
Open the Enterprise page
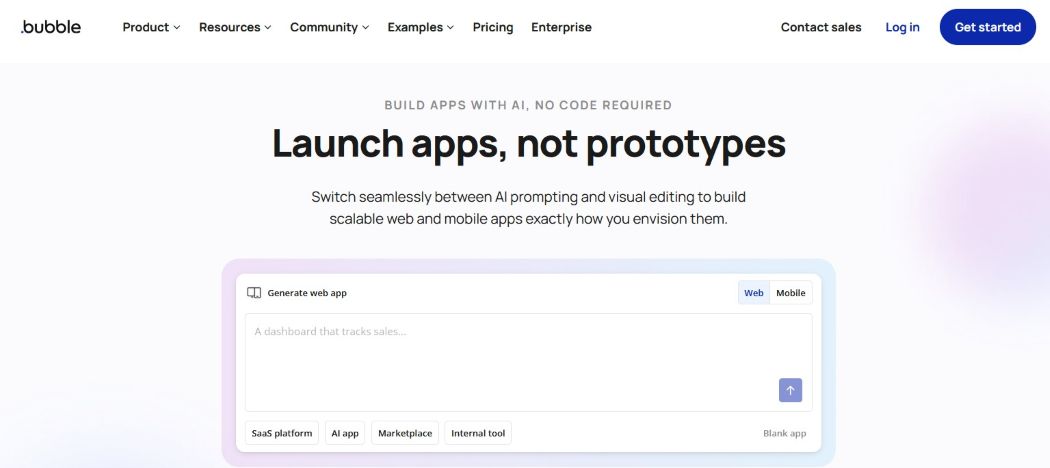point(561,27)
